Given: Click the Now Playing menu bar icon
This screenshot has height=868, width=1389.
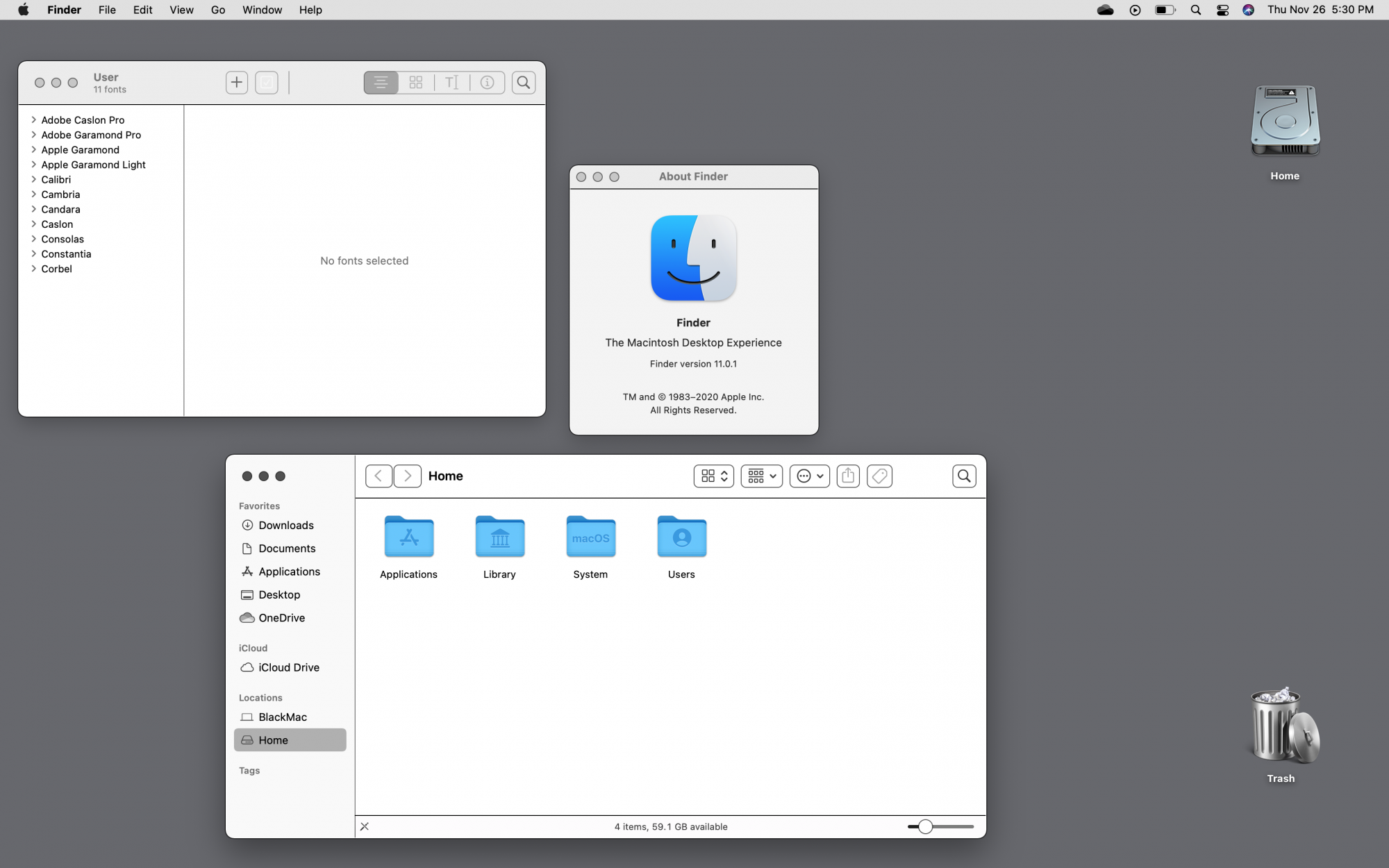Looking at the screenshot, I should (1135, 10).
